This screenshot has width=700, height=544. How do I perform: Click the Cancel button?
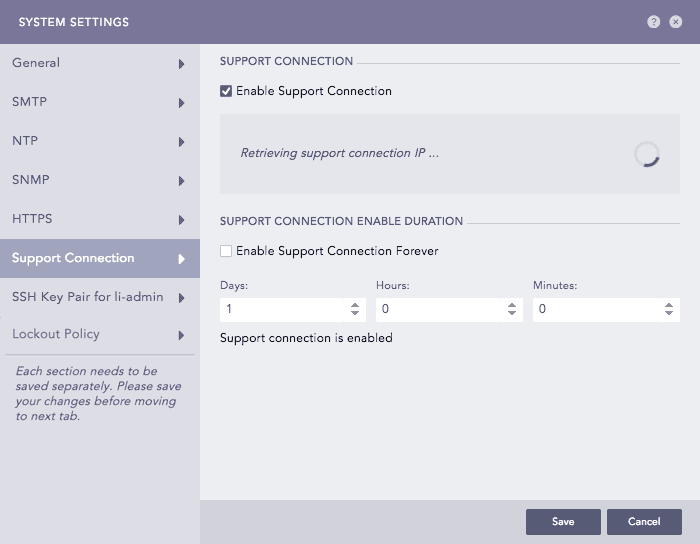pos(644,522)
